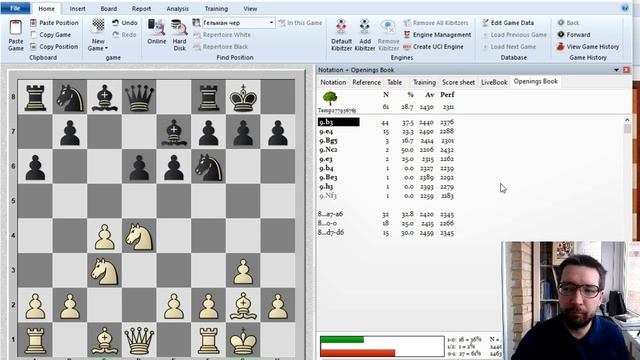Open Engine Management

tap(437, 35)
